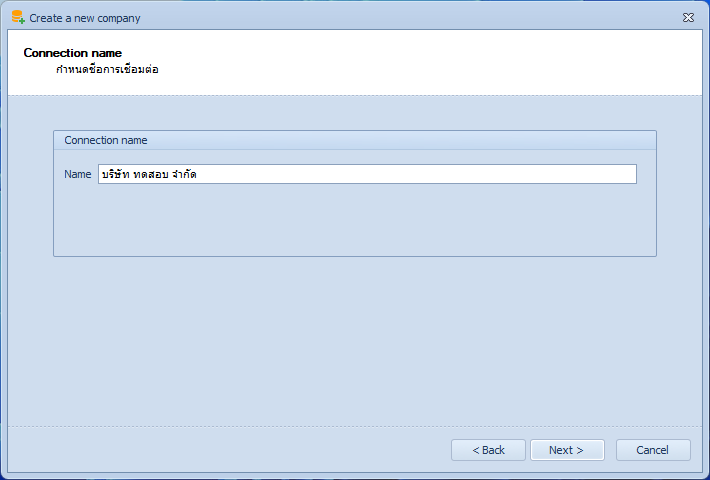Click the bold Connection name page heading
The width and height of the screenshot is (710, 480).
[72, 53]
